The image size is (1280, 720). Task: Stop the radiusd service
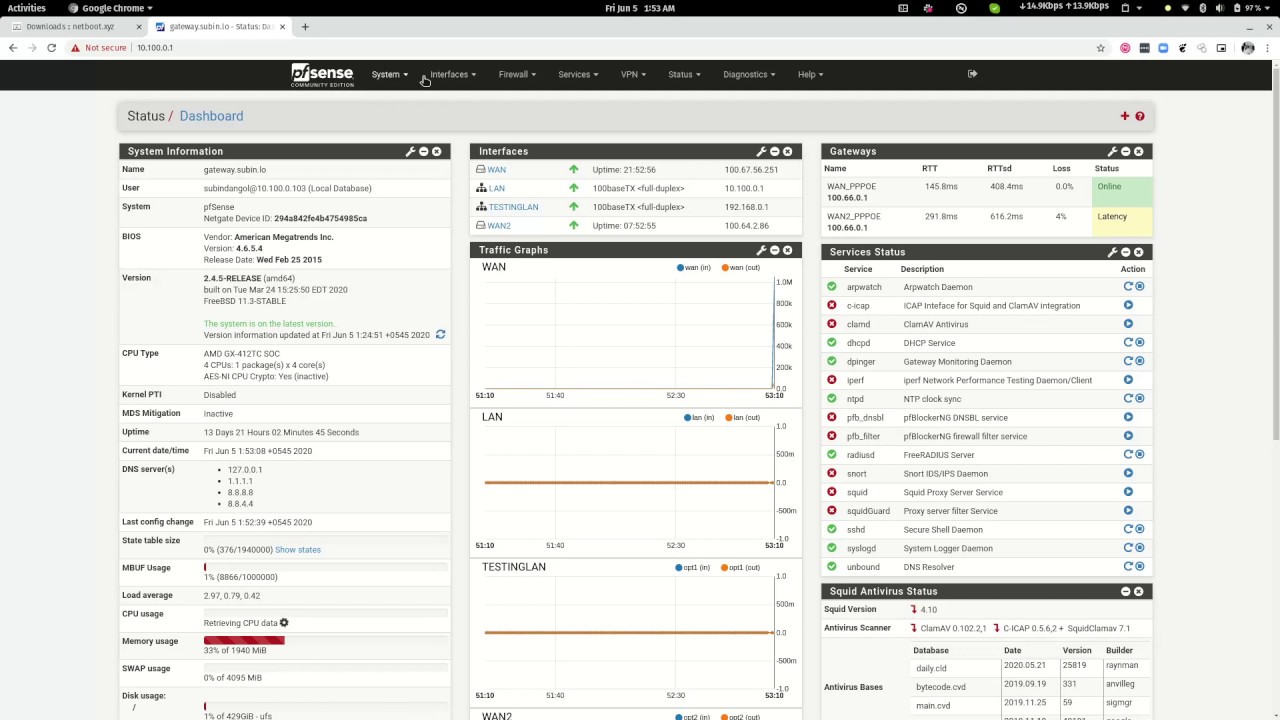pyautogui.click(x=1139, y=455)
